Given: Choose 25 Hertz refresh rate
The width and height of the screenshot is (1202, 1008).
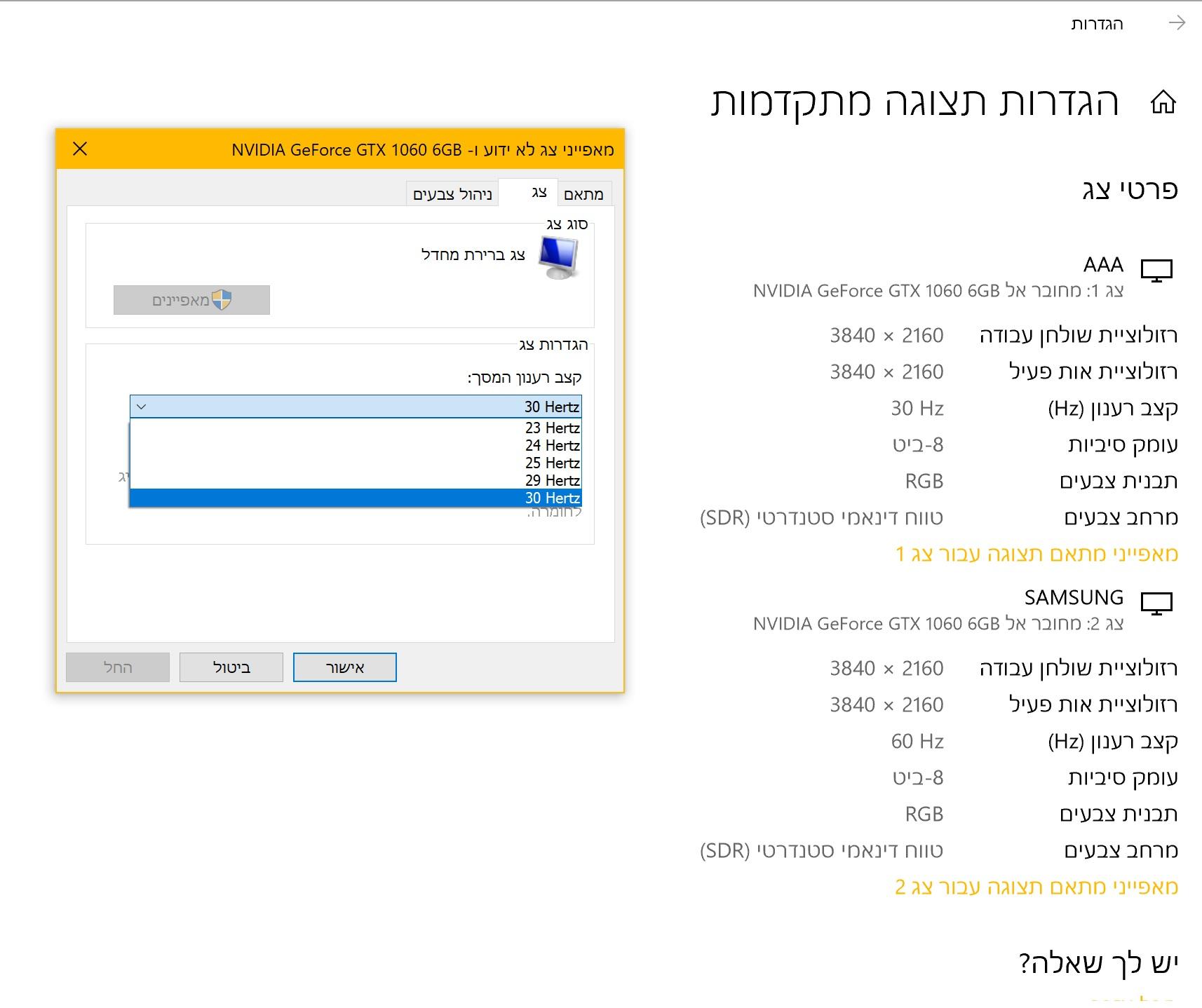Looking at the screenshot, I should coord(356,463).
